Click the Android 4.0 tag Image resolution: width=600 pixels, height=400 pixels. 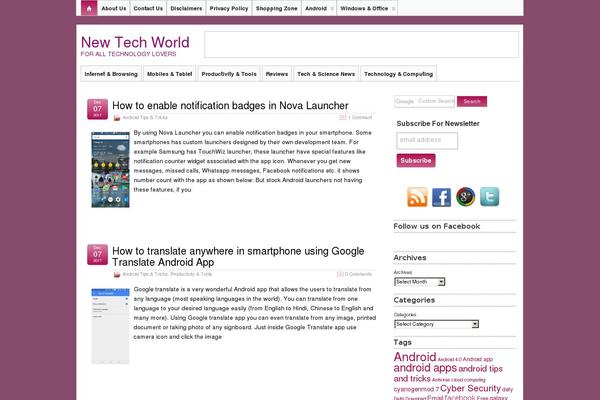point(449,360)
